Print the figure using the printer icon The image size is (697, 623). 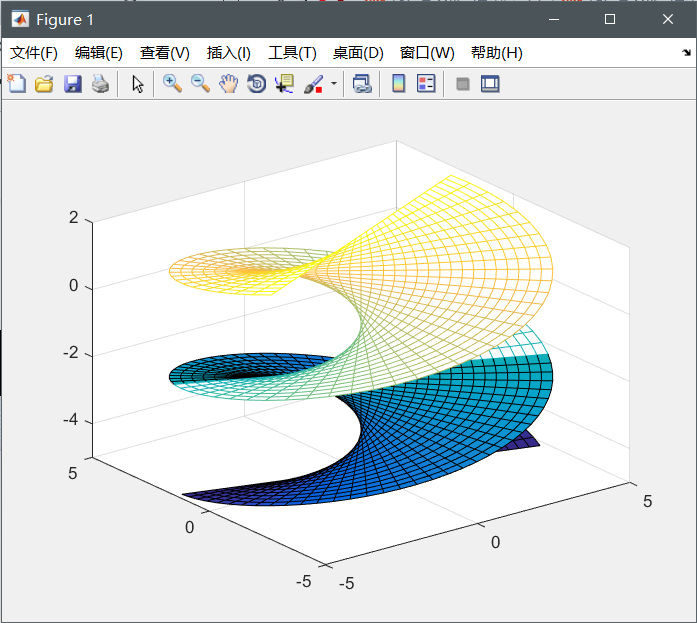pyautogui.click(x=100, y=84)
